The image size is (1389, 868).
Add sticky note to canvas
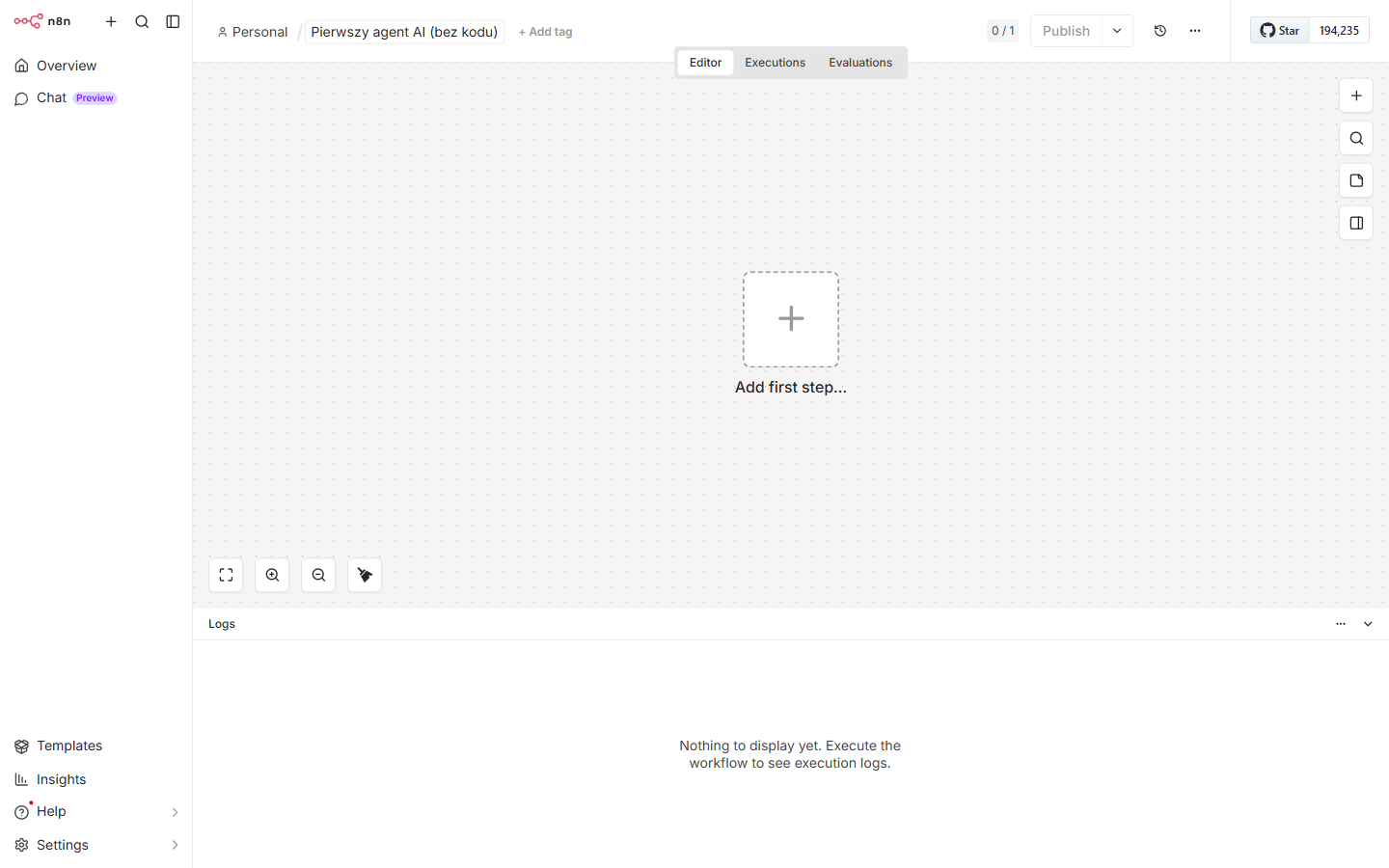click(1356, 180)
